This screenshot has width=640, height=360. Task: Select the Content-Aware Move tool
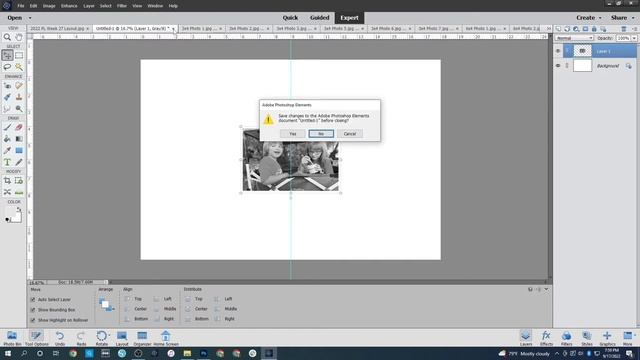[7, 192]
